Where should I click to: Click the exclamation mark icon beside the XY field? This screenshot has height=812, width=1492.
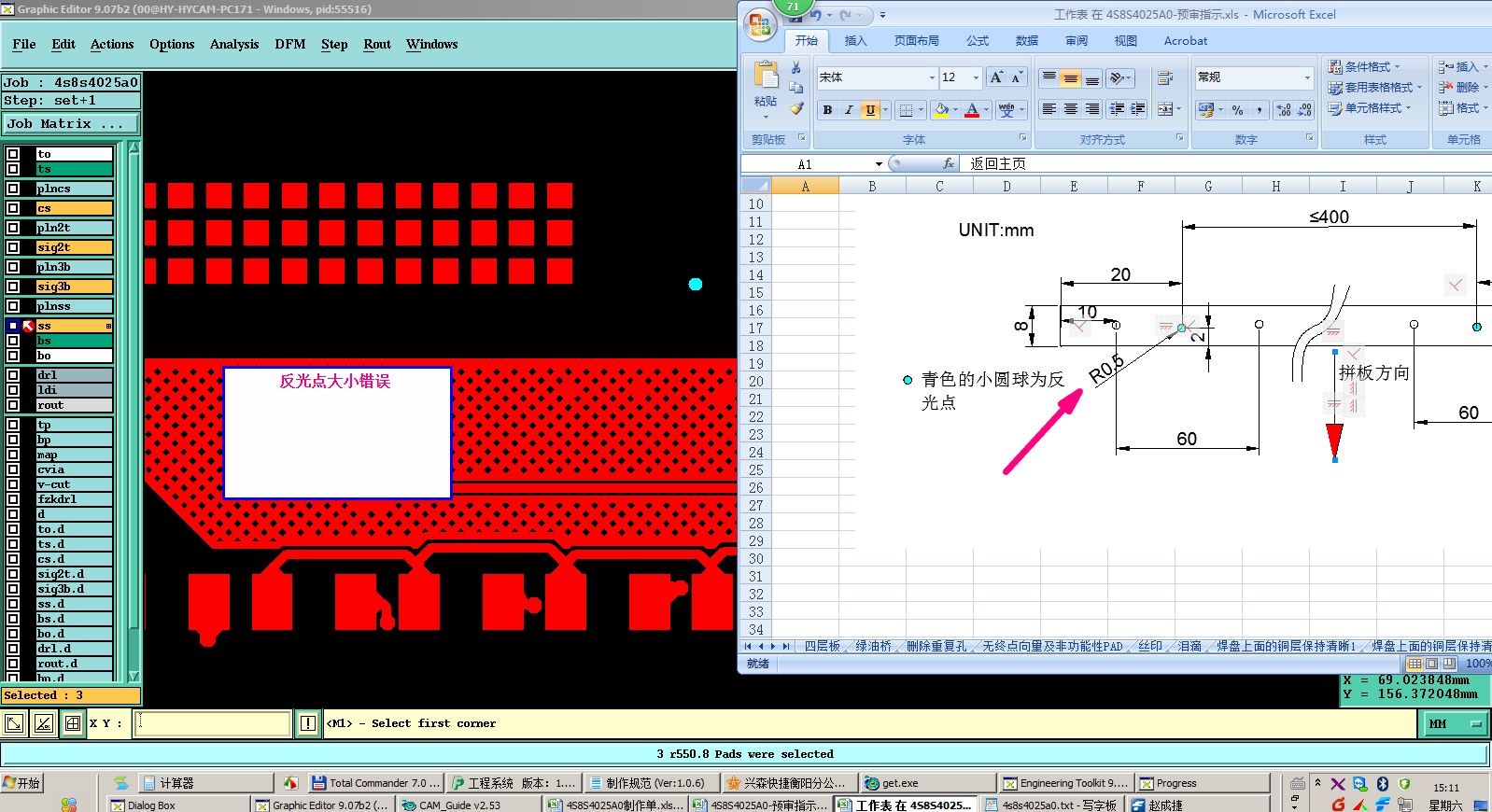307,723
